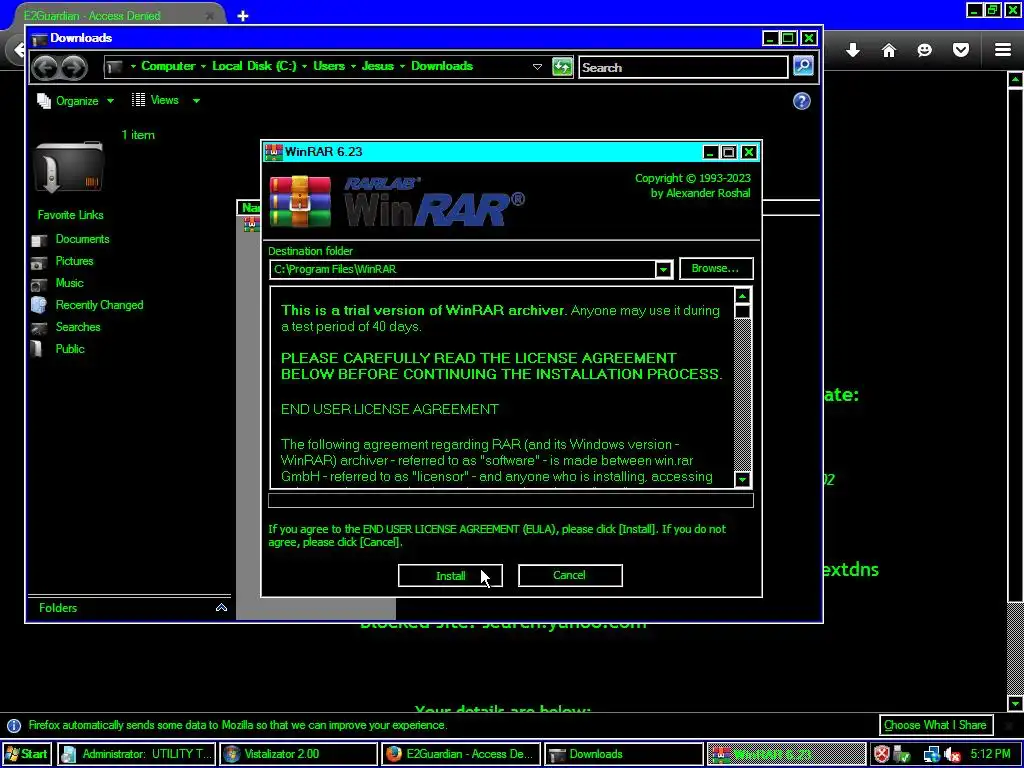Open Music favorite link
The width and height of the screenshot is (1024, 768).
(69, 283)
